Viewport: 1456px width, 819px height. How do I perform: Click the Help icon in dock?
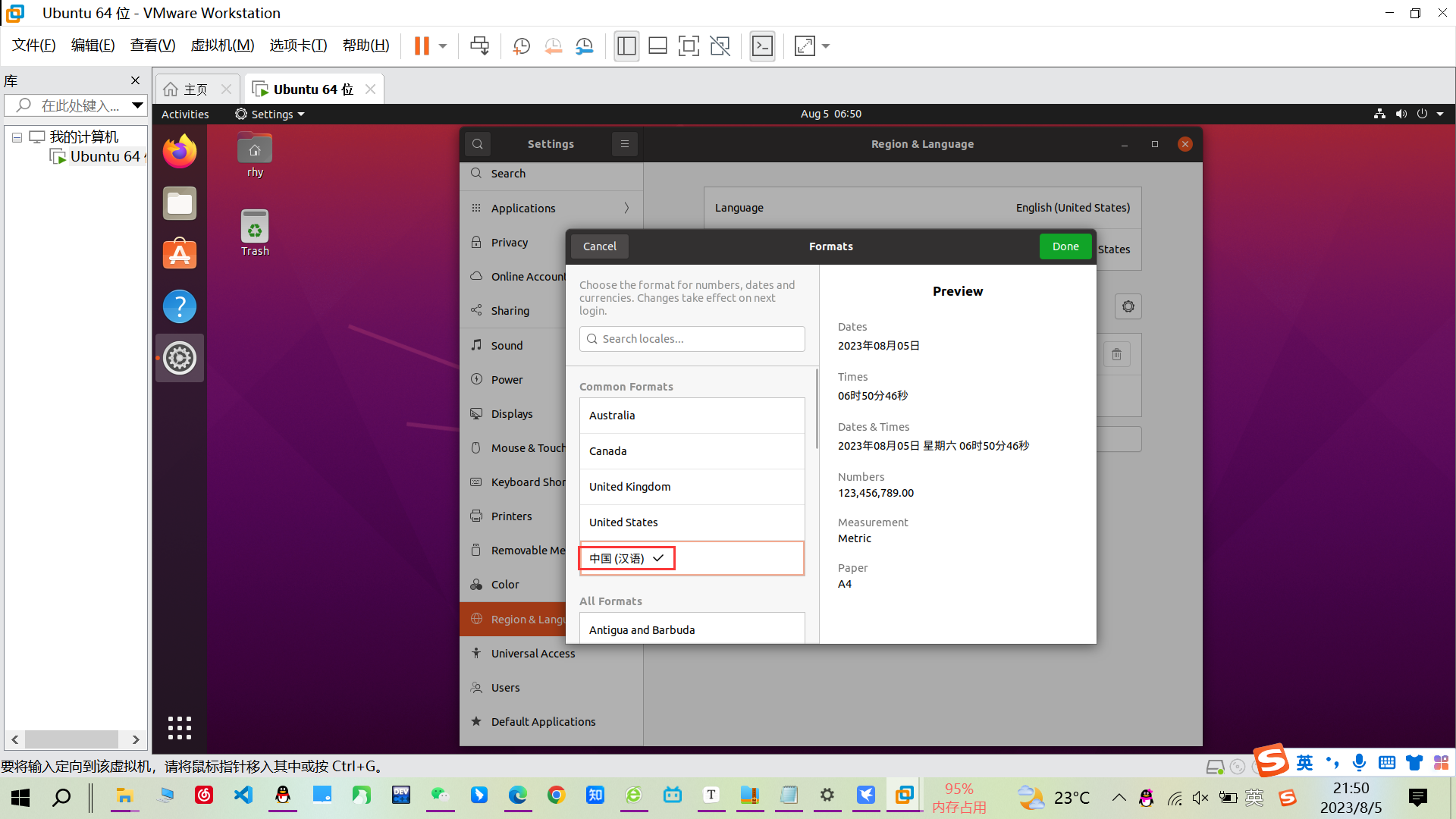tap(180, 306)
